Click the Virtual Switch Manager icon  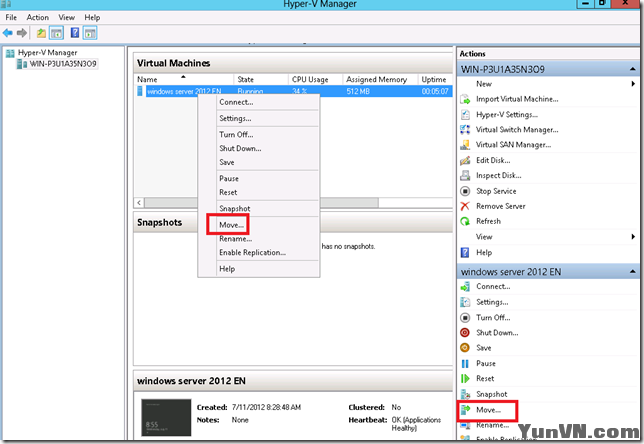pos(465,130)
